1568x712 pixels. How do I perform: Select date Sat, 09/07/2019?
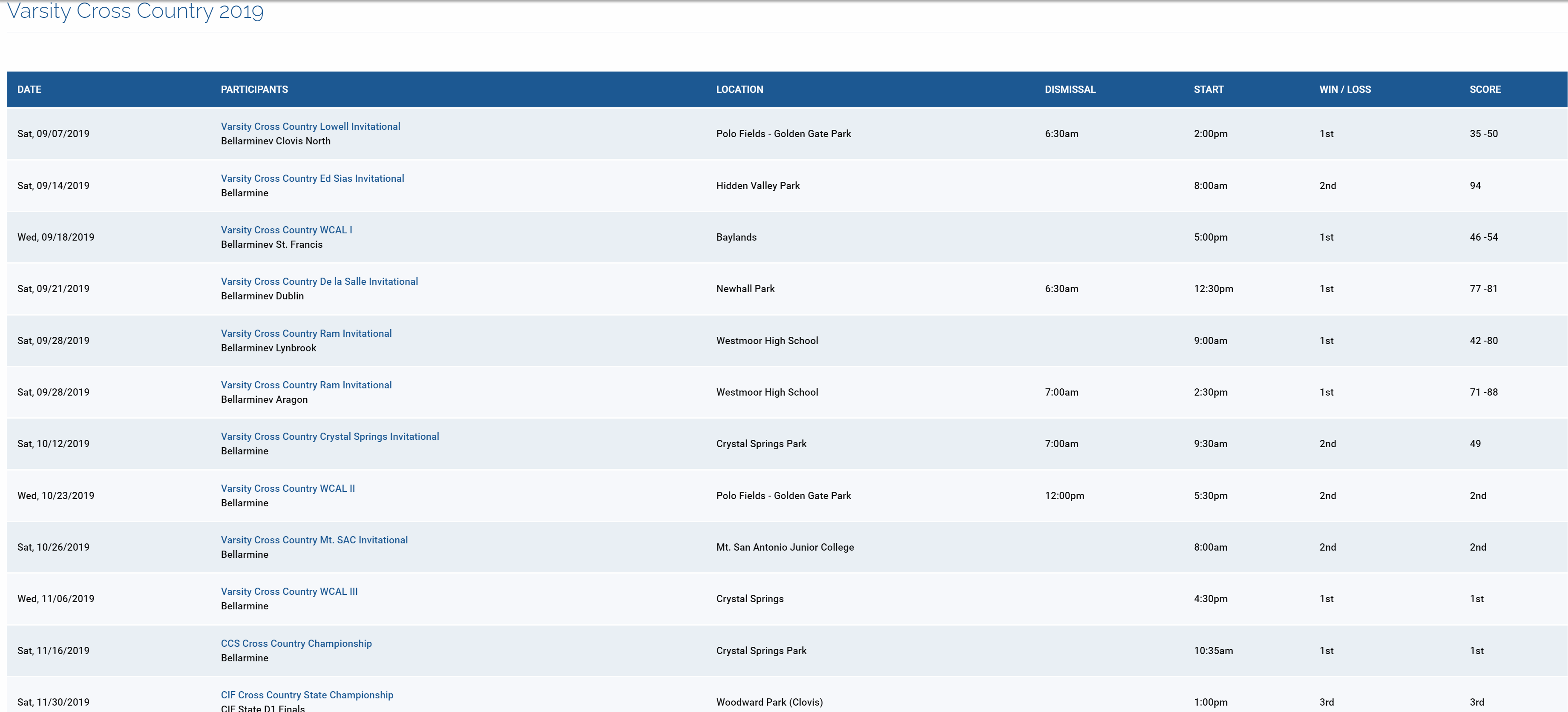[54, 134]
